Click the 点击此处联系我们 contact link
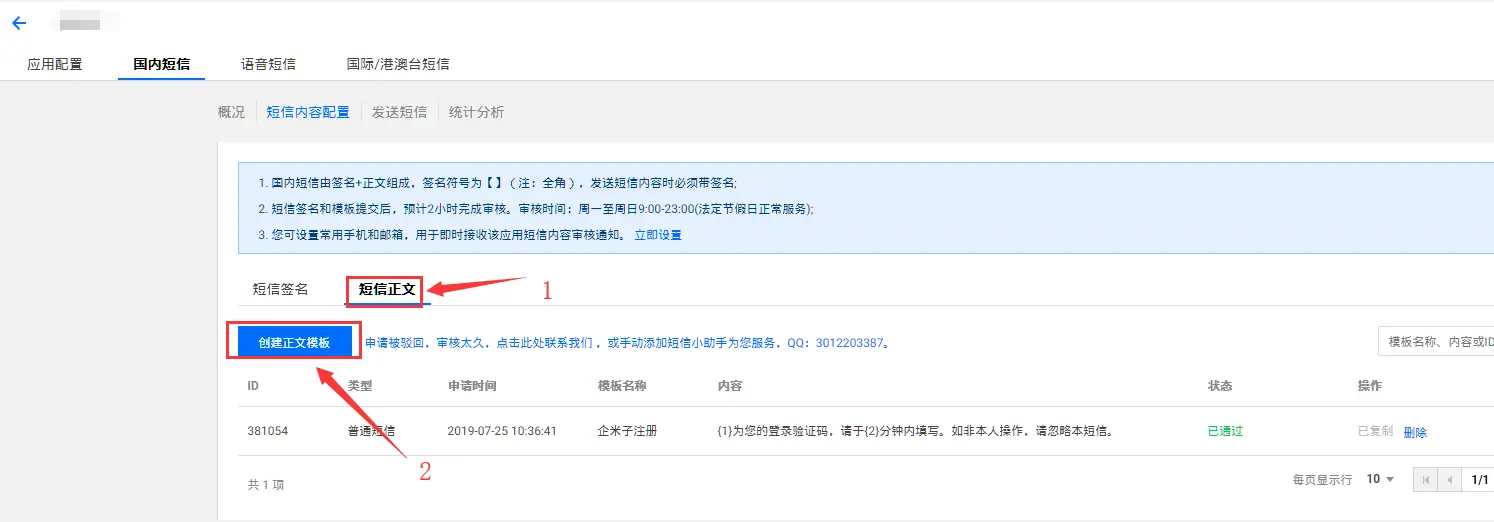The height and width of the screenshot is (522, 1494). 548,343
